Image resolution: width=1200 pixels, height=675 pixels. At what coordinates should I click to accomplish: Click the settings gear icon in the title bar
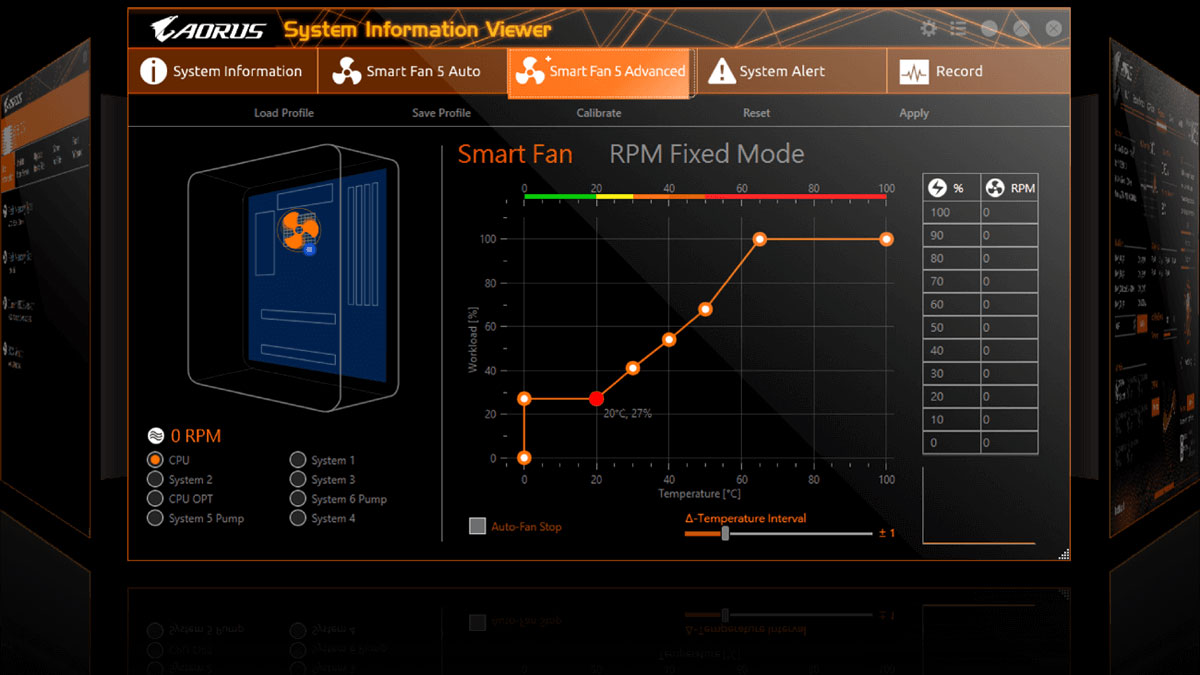[929, 29]
